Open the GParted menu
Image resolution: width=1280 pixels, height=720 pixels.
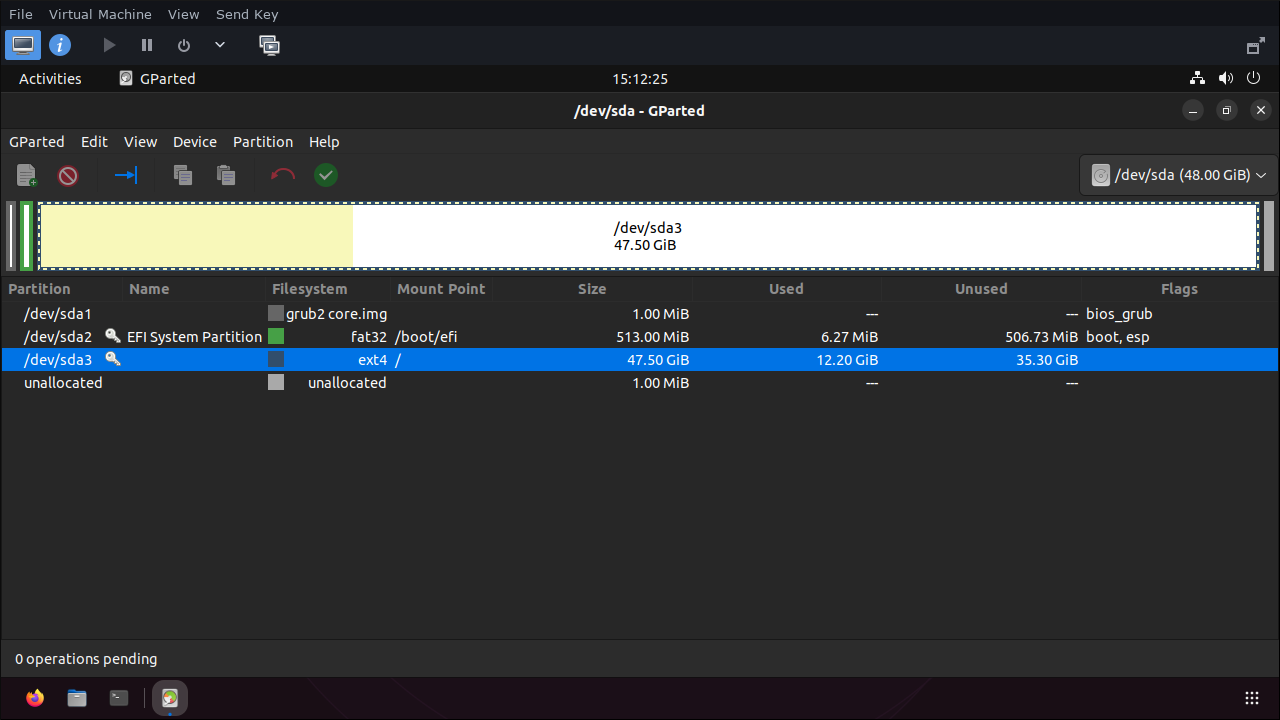37,142
